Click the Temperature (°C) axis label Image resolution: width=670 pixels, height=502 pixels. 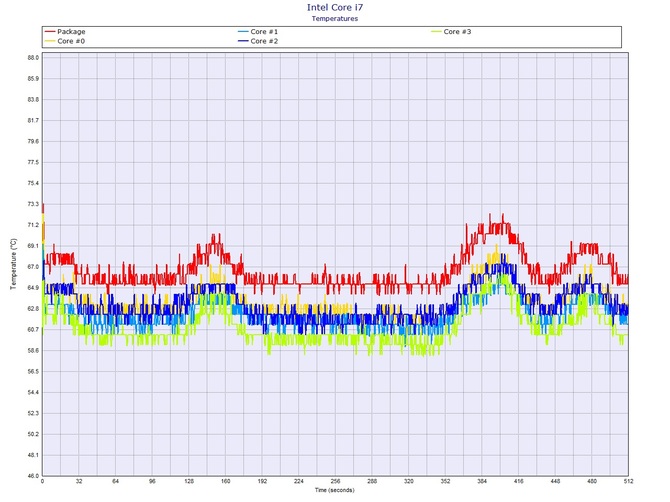(x=14, y=264)
